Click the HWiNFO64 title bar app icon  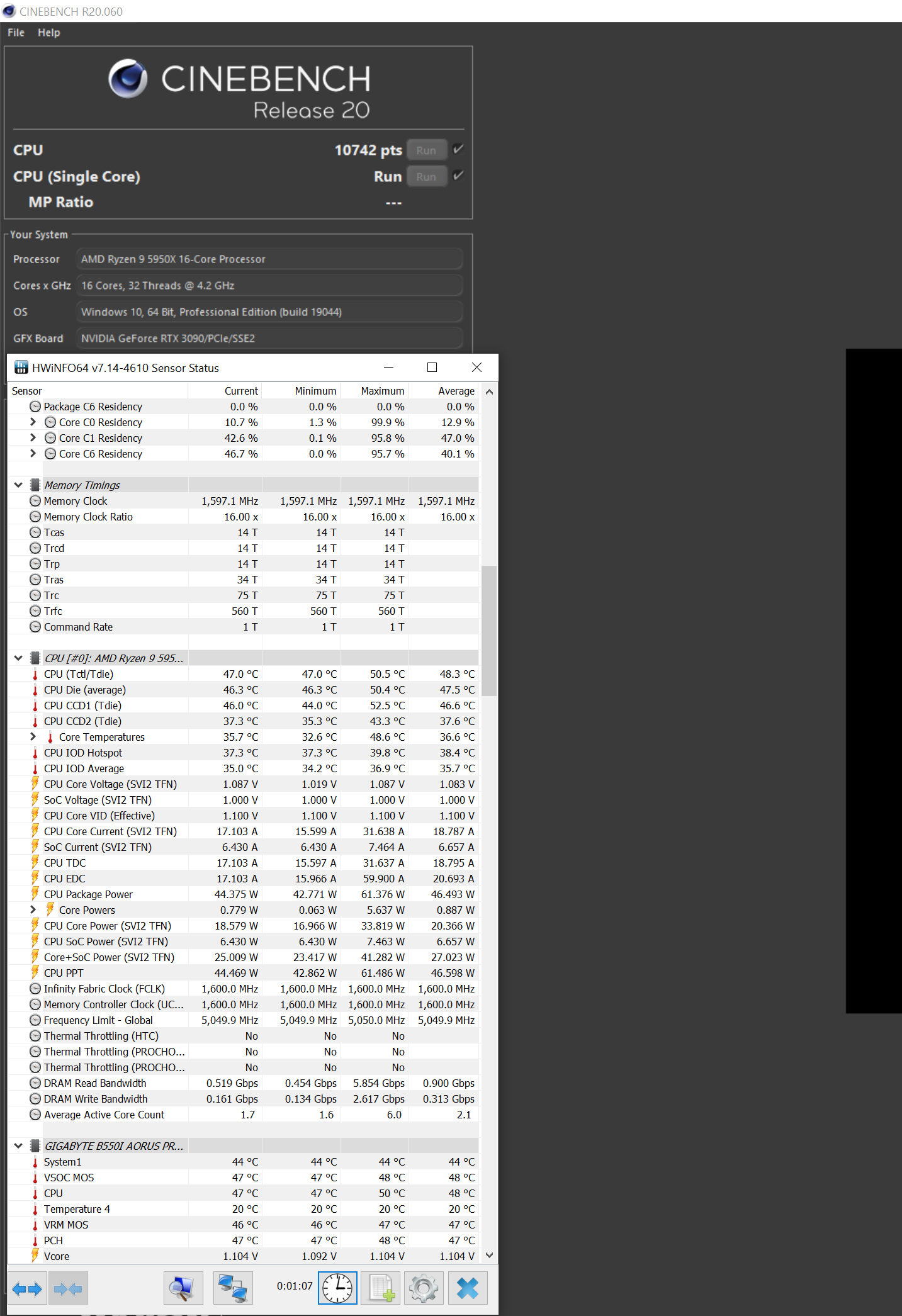click(x=21, y=368)
